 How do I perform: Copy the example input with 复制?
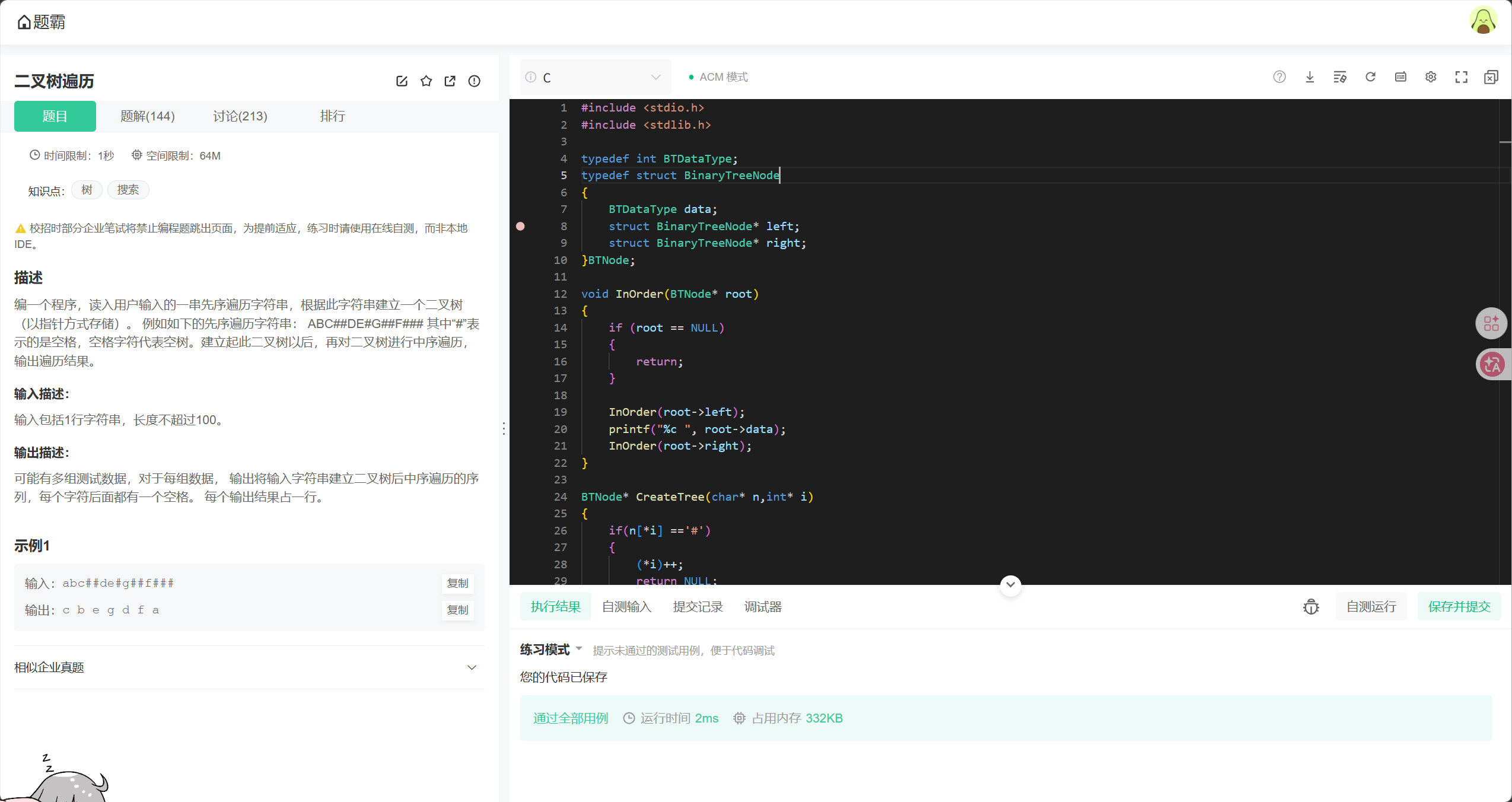pyautogui.click(x=457, y=583)
